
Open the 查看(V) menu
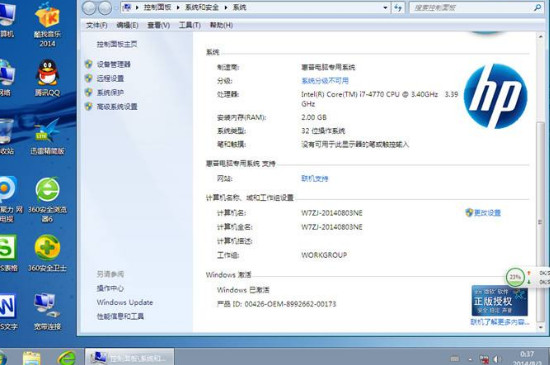tap(159, 25)
